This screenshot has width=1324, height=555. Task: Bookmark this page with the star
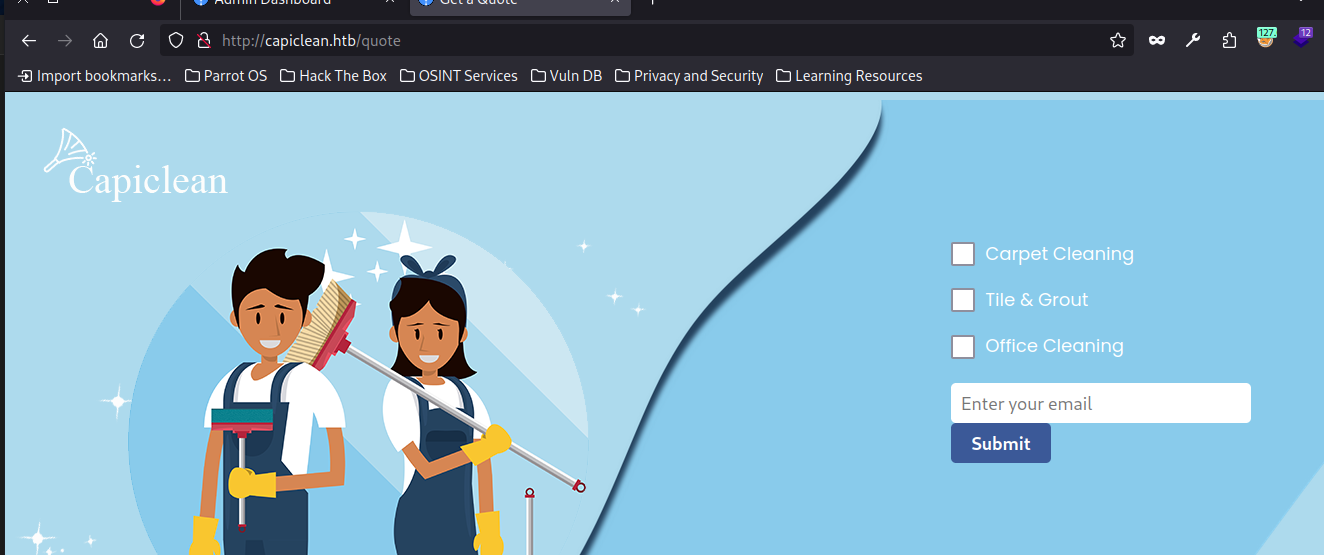tap(1118, 41)
